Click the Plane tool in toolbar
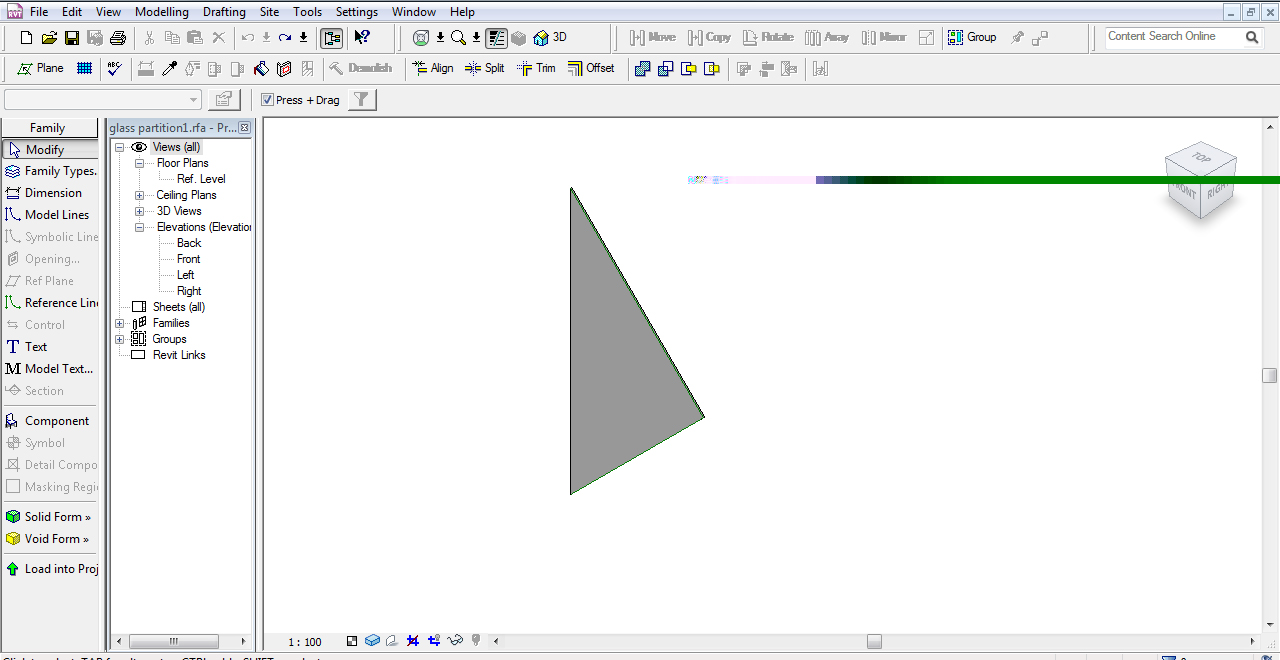Viewport: 1280px width, 660px height. pyautogui.click(x=40, y=68)
